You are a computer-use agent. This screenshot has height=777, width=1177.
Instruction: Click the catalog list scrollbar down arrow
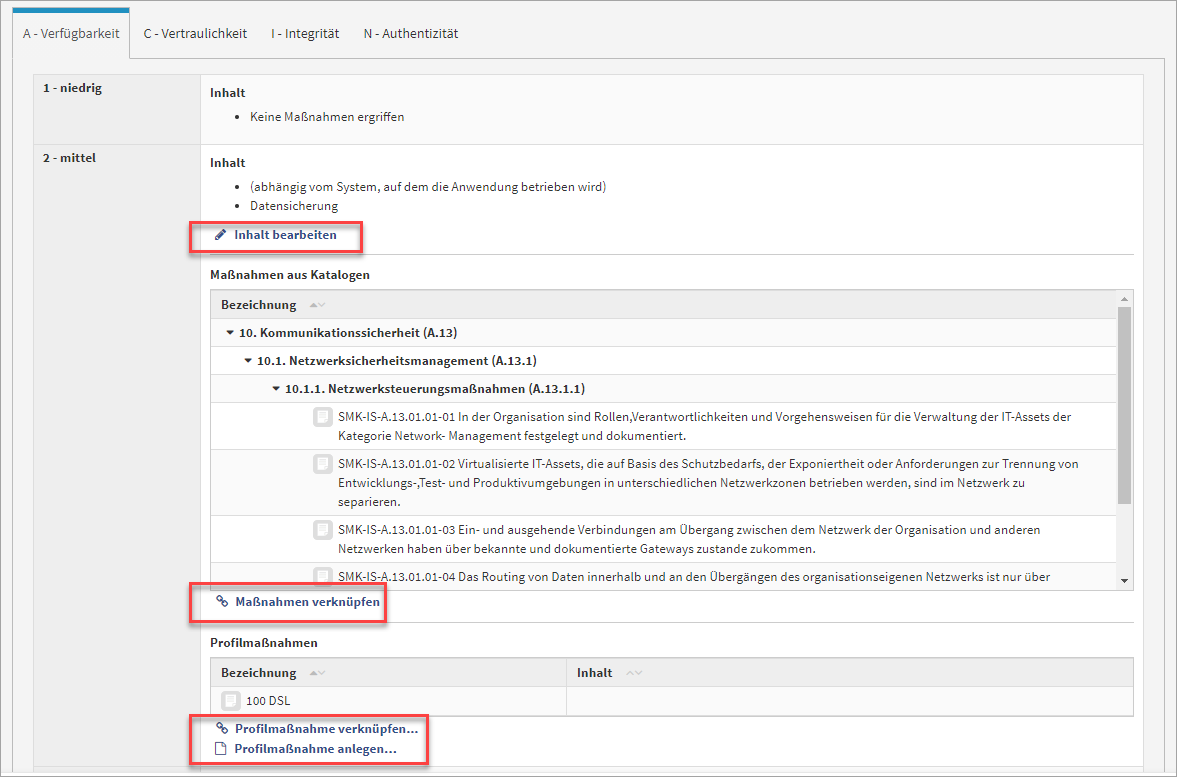(1124, 581)
